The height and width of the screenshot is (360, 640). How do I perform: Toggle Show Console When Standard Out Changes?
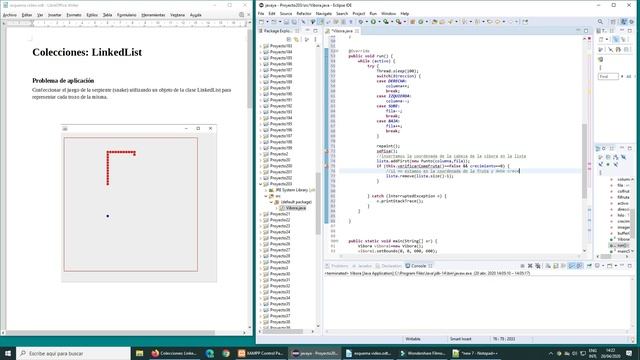(x=571, y=266)
